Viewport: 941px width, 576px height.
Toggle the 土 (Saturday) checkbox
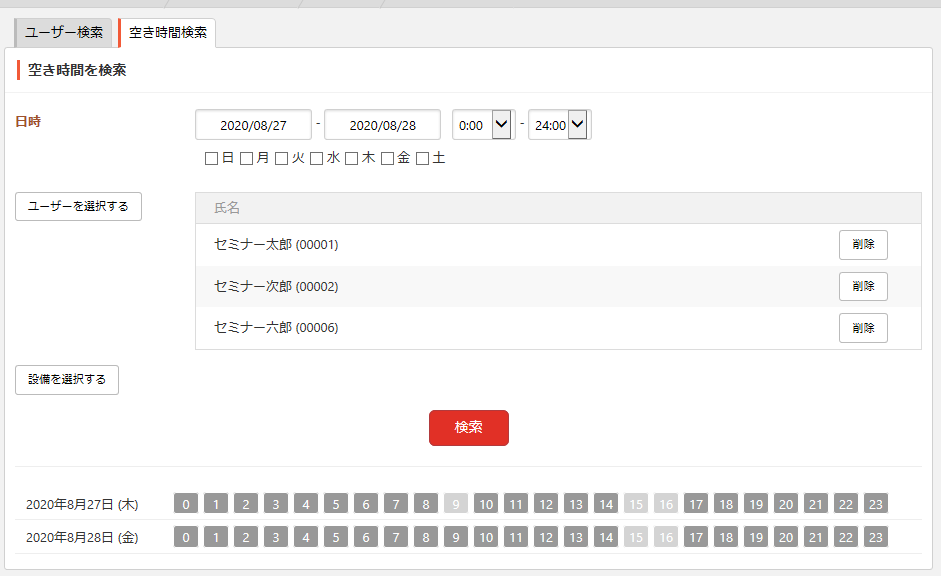click(x=422, y=158)
